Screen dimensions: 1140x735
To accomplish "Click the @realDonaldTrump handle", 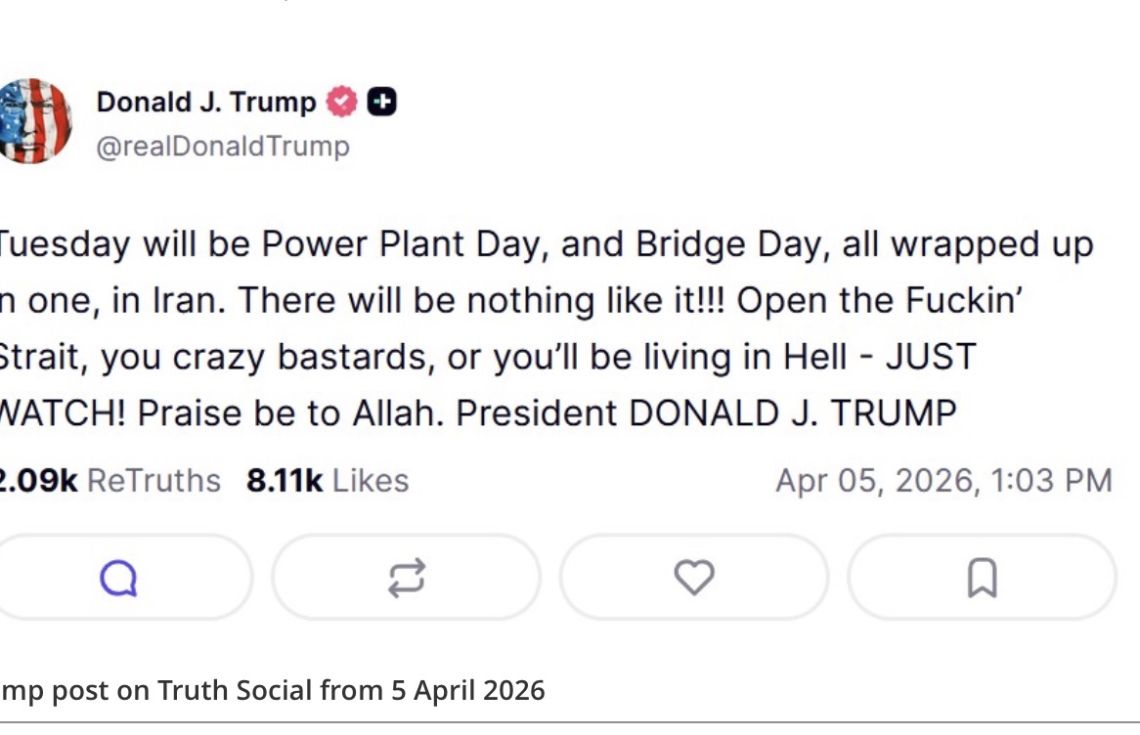I will pos(223,146).
